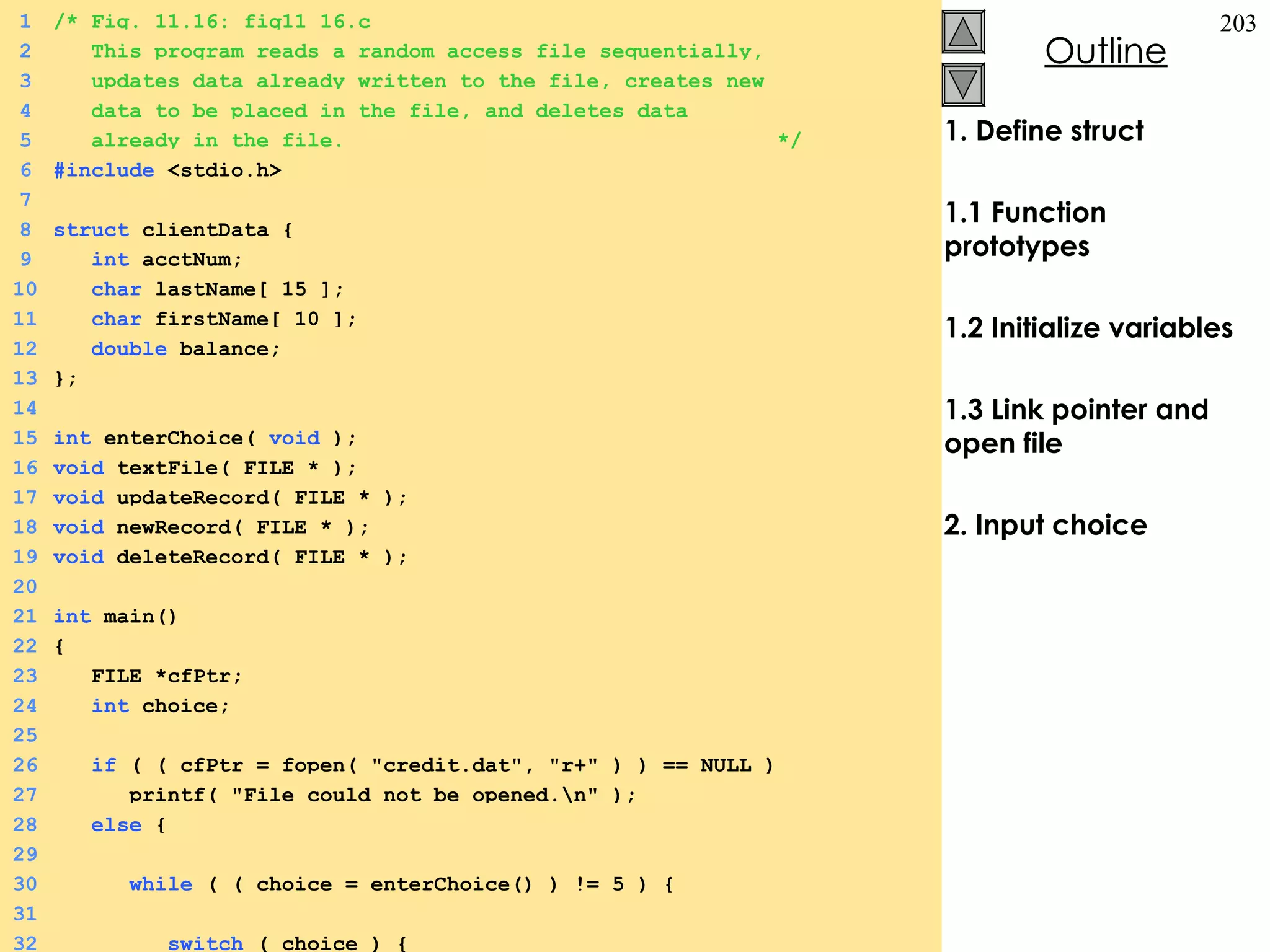1270x952 pixels.
Task: Select outline item '2. Input choice'
Action: pos(1046,525)
